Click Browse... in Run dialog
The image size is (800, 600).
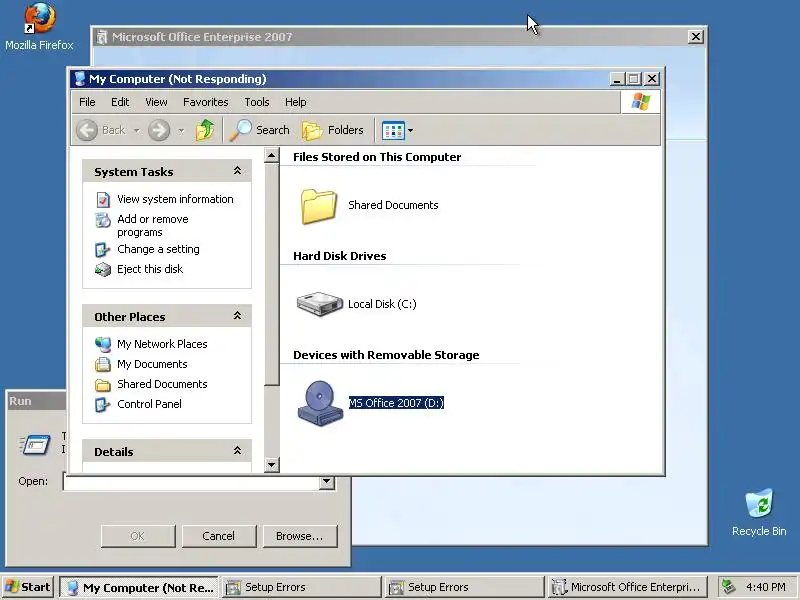tap(299, 536)
